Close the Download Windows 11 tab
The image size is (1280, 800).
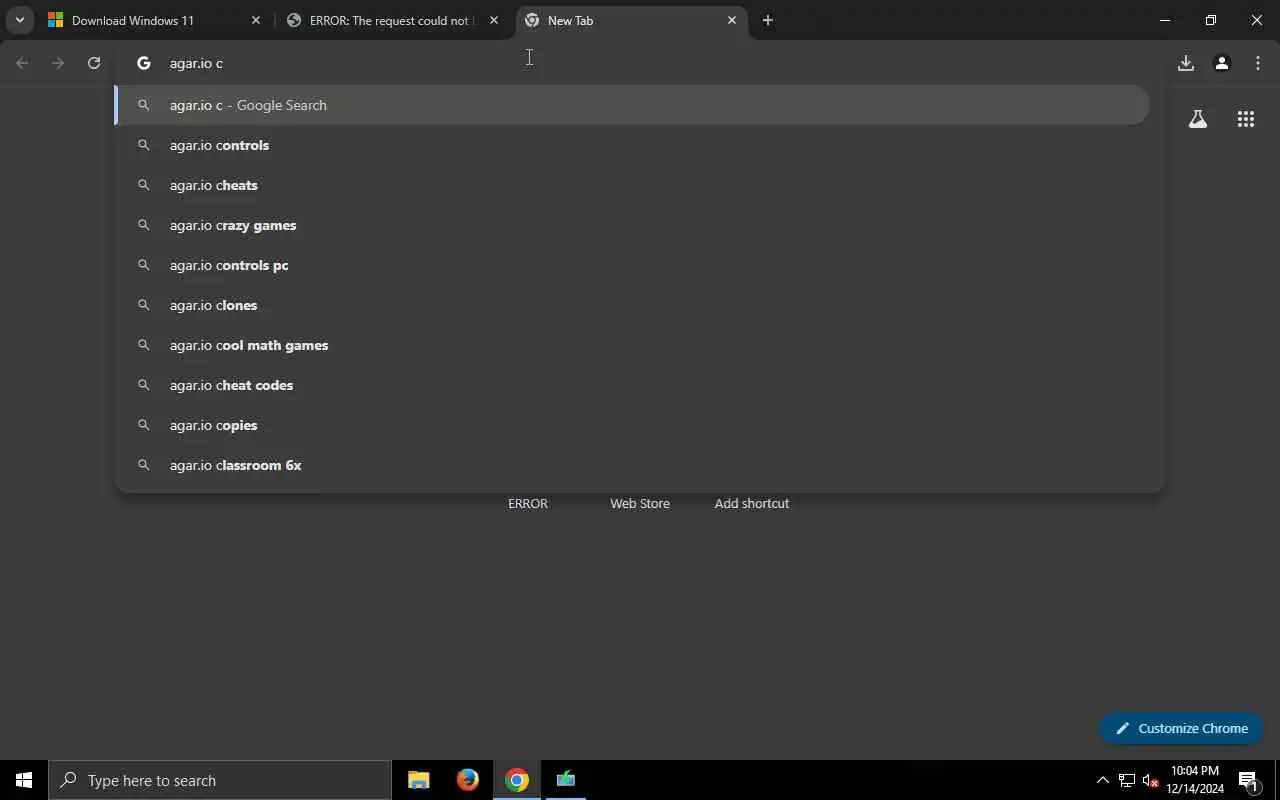256,20
